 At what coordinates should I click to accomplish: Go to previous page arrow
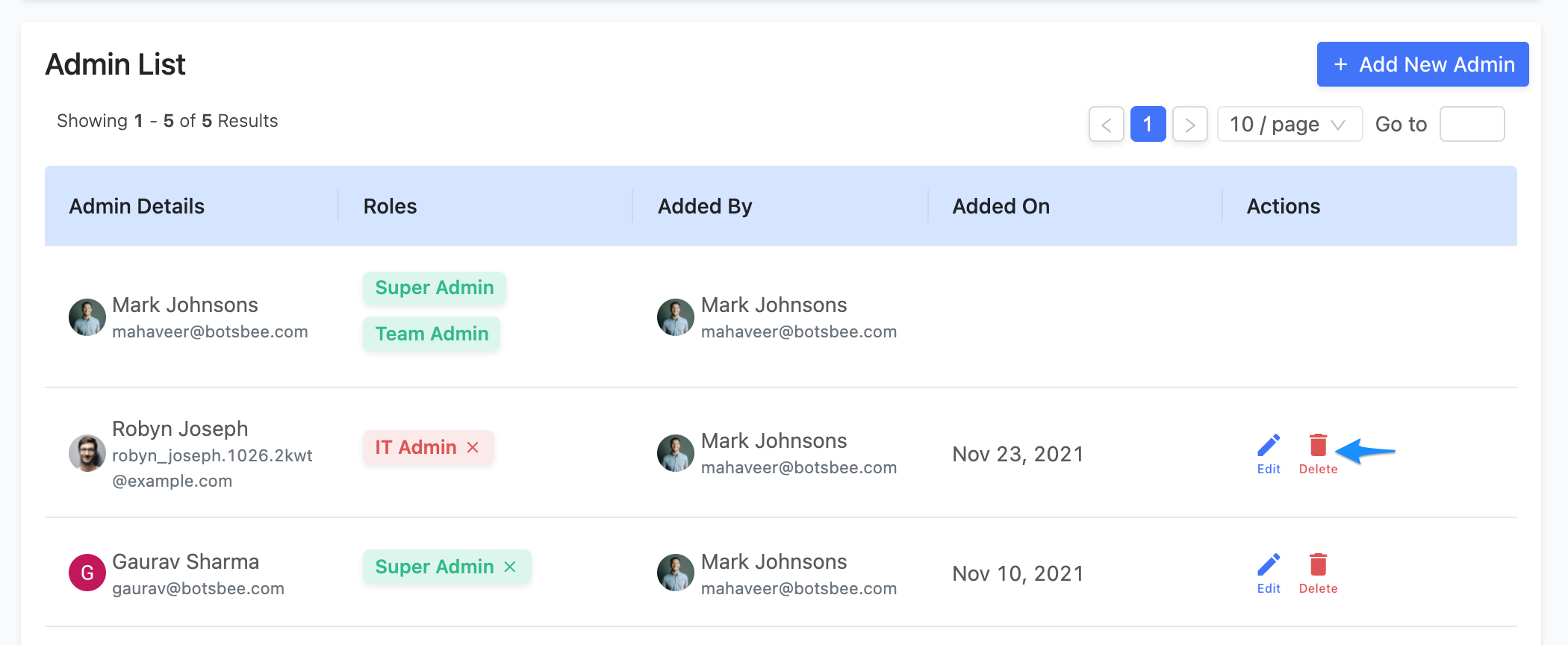(x=1107, y=124)
